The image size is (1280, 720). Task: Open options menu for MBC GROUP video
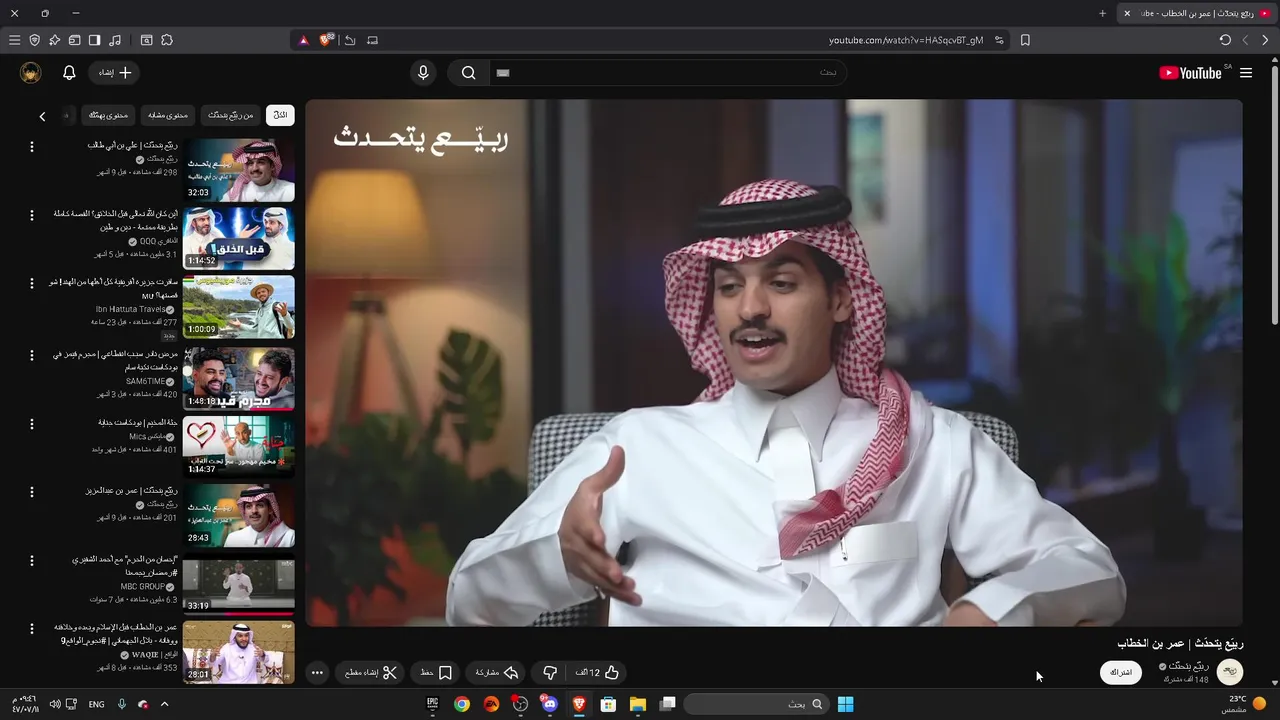[31, 561]
